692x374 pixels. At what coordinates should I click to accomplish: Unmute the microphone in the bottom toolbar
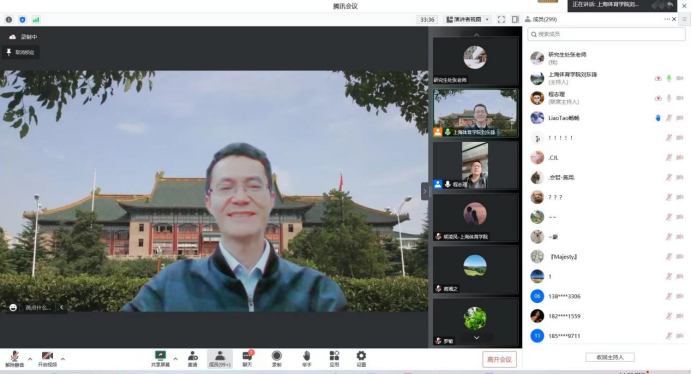tap(15, 359)
